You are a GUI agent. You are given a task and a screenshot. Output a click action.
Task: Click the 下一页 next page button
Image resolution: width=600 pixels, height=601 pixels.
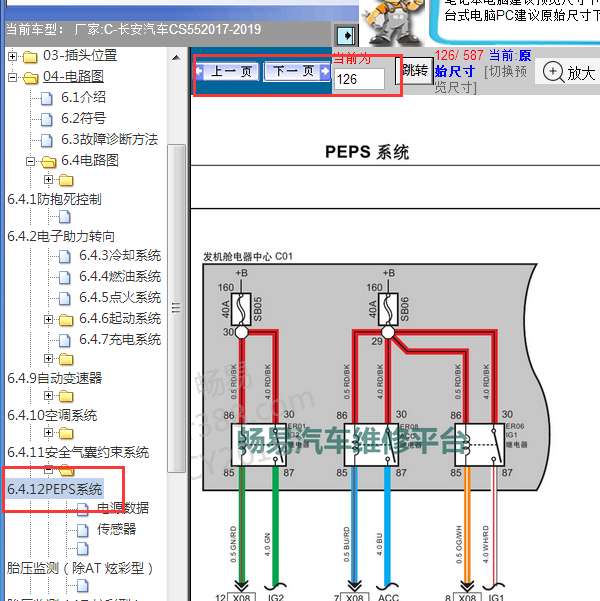coord(297,71)
